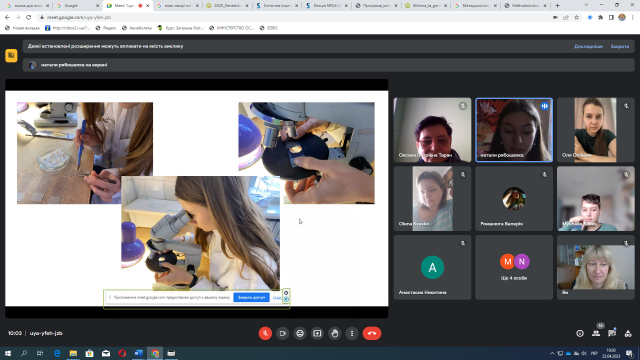Image resolution: width=640 pixels, height=360 pixels.
Task: Close the active Meet tab
Action: 147,6
